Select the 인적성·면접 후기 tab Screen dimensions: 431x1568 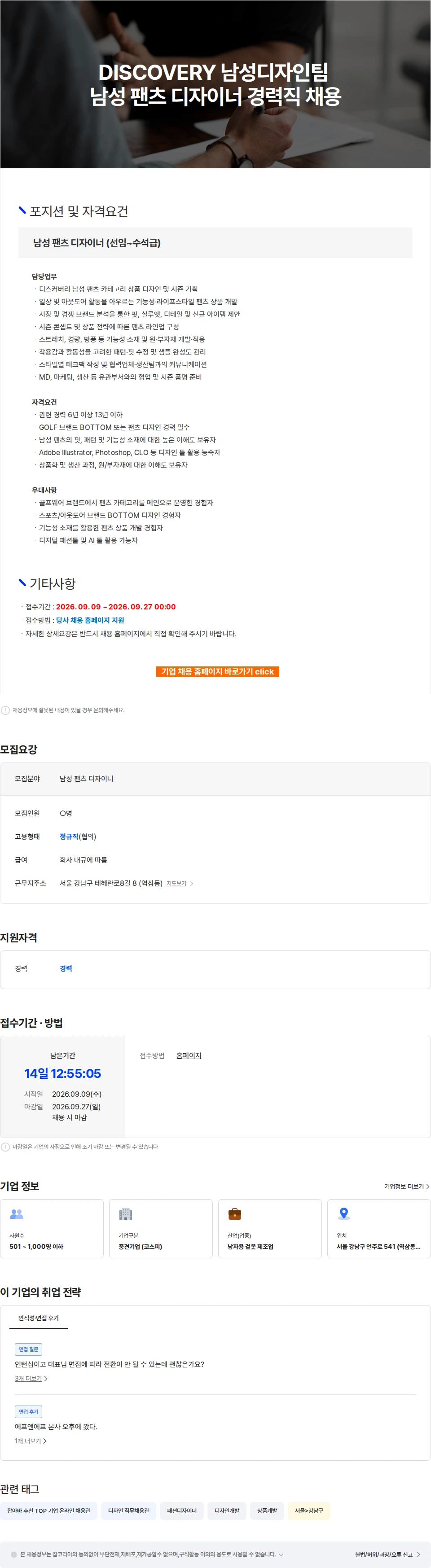pyautogui.click(x=38, y=1318)
